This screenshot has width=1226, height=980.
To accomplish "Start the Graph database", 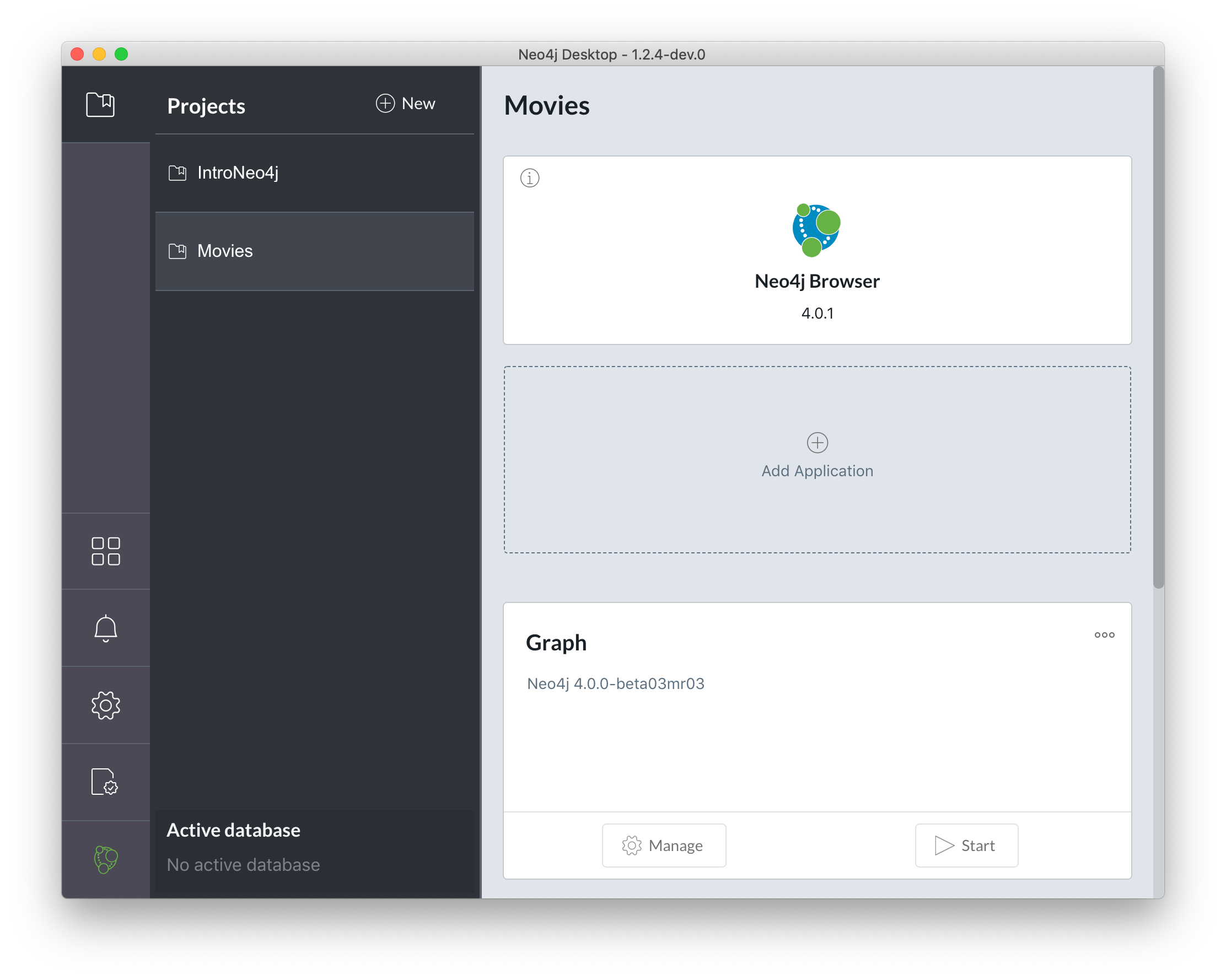I will click(x=966, y=846).
